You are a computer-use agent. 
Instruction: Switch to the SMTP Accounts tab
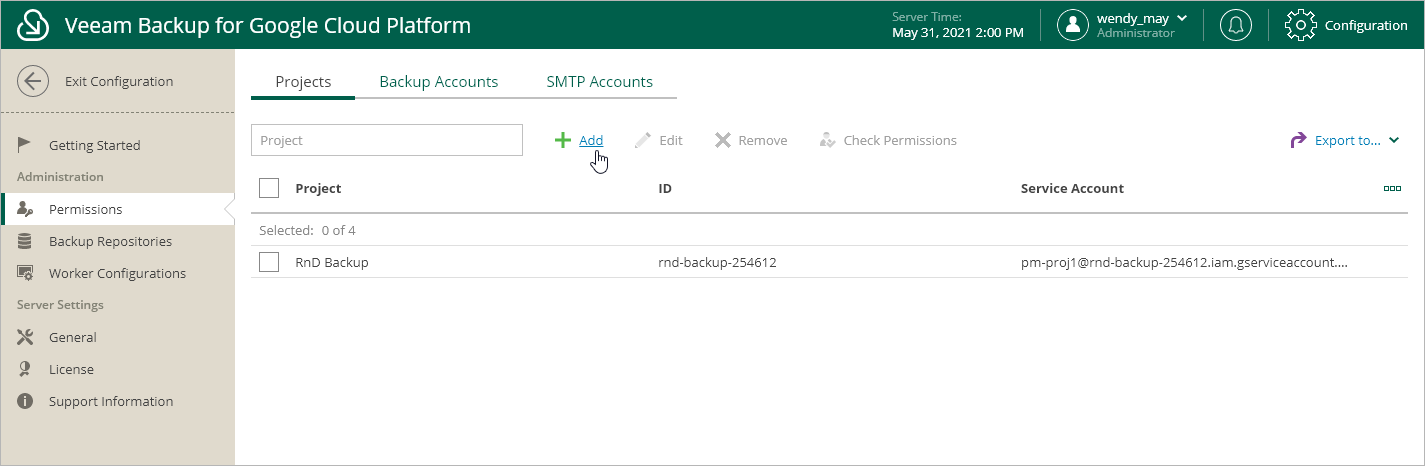[600, 82]
